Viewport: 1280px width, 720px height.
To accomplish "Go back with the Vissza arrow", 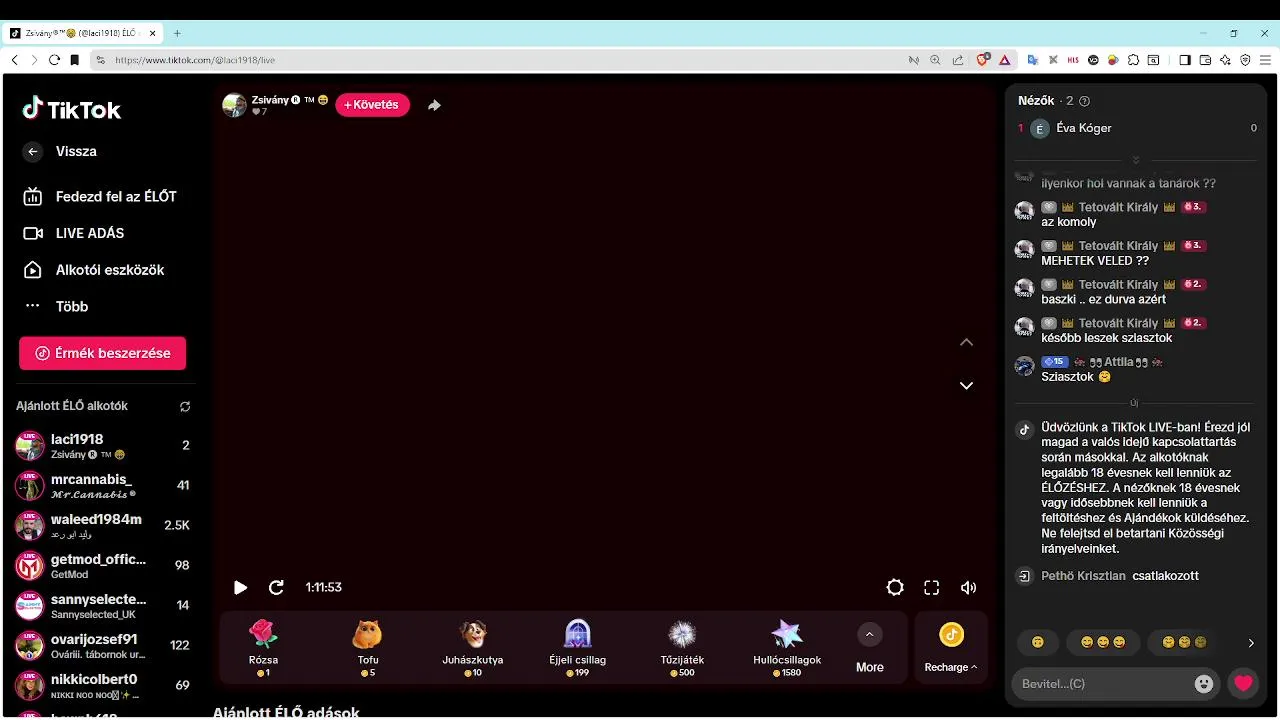I will [x=33, y=152].
